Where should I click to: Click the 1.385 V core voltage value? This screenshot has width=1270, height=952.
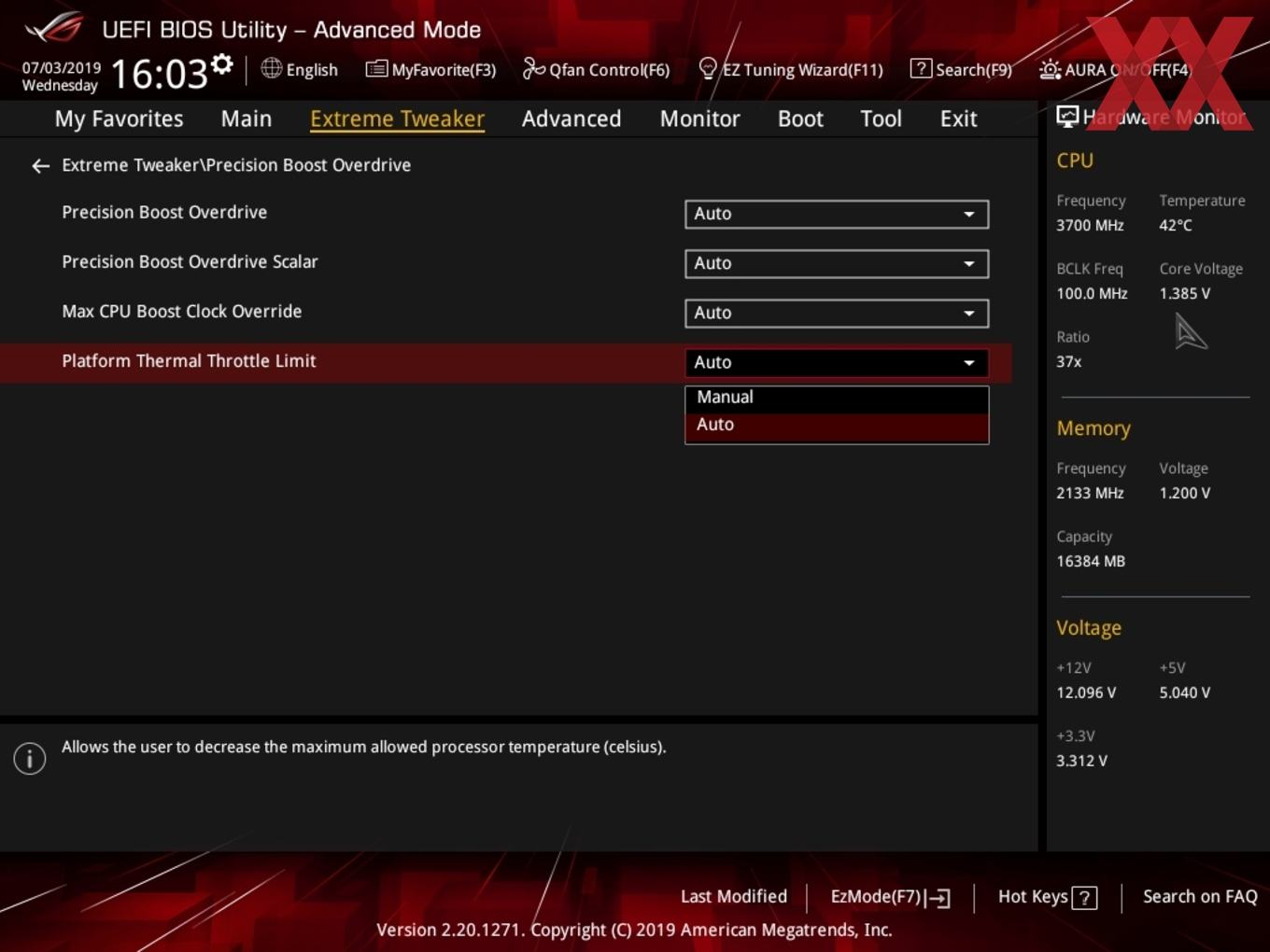1185,293
